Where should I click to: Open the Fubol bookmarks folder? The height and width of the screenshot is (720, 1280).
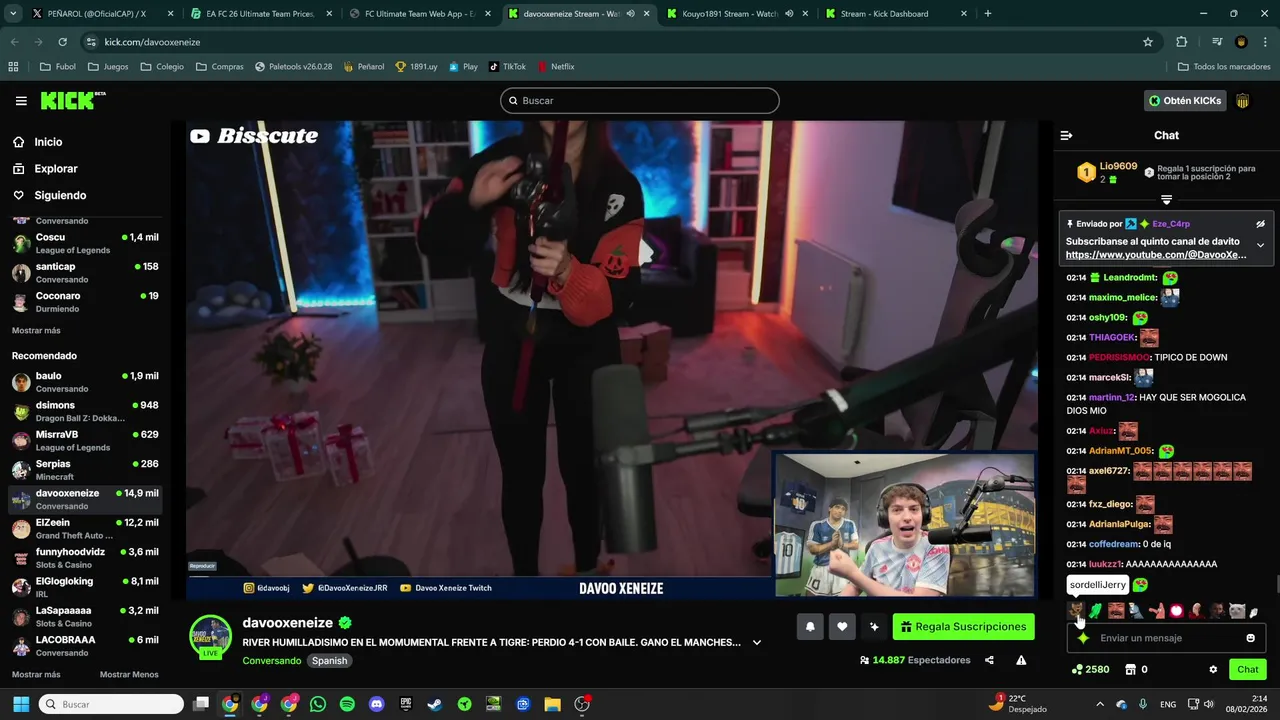coord(58,67)
